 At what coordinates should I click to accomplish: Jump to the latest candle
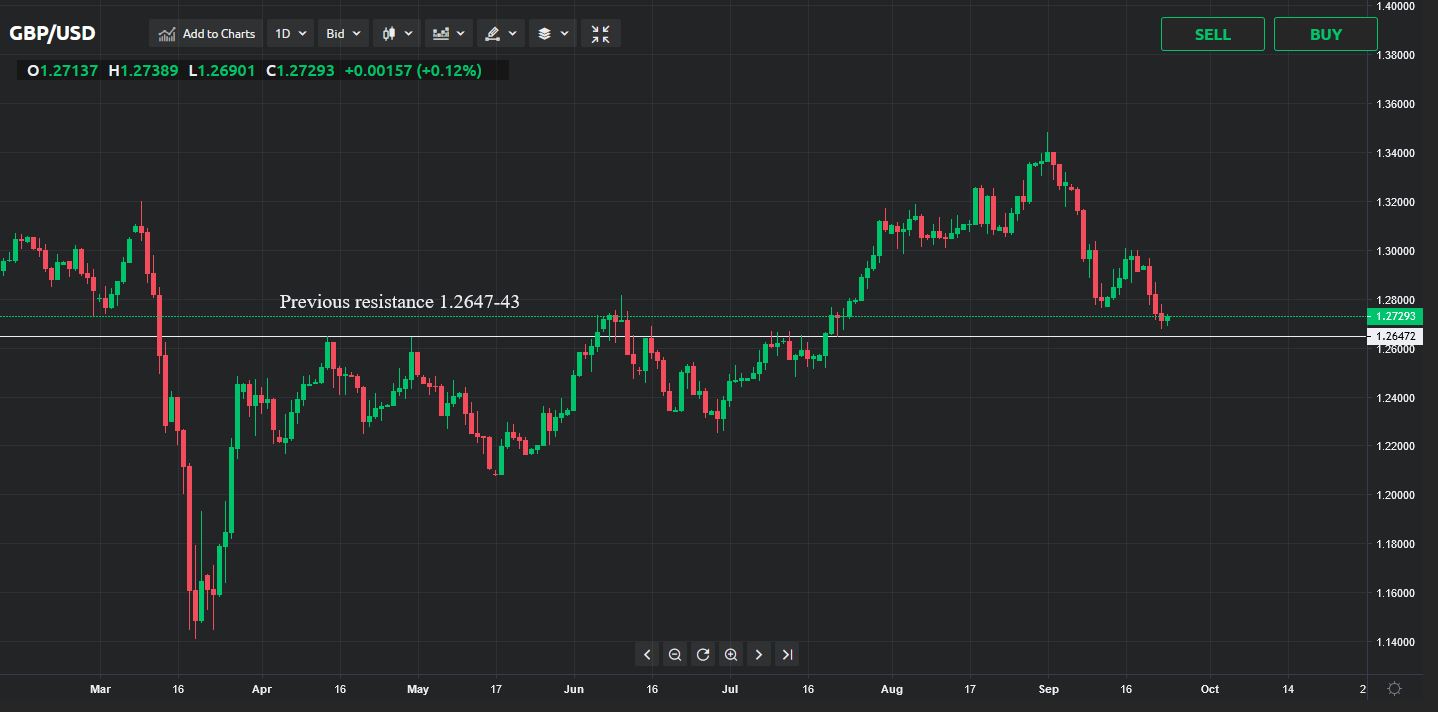[x=787, y=655]
